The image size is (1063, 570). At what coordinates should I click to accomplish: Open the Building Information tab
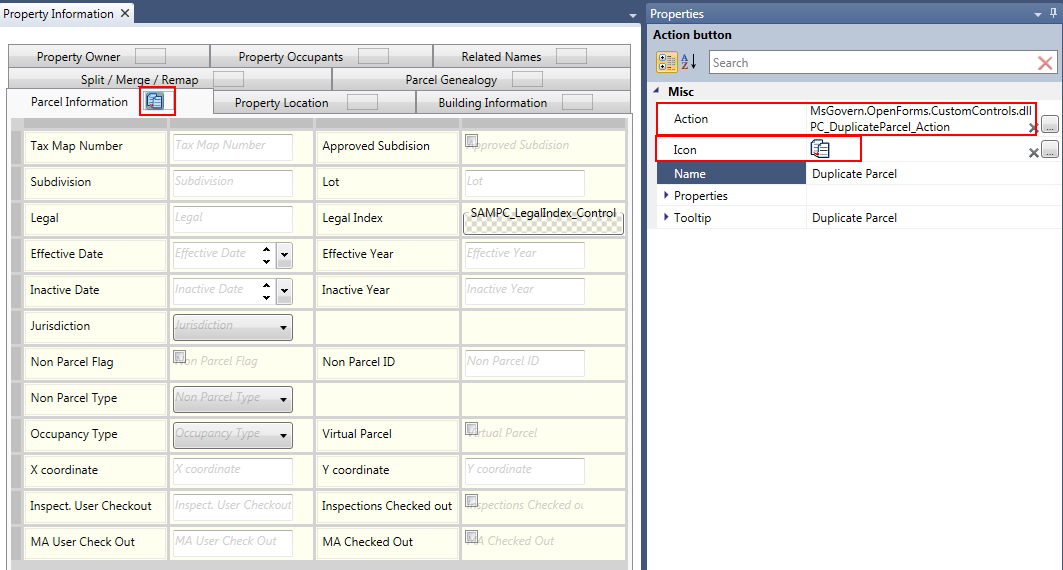[x=492, y=103]
